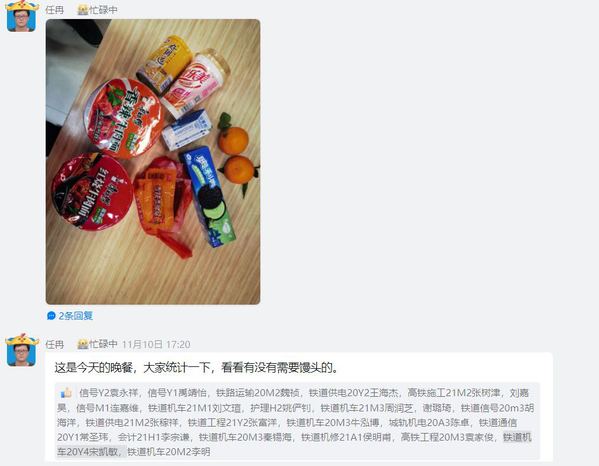Screen dimensions: 599x466
Task: Click reactor name 城轨机电20A3陈卓
Action: (429, 422)
